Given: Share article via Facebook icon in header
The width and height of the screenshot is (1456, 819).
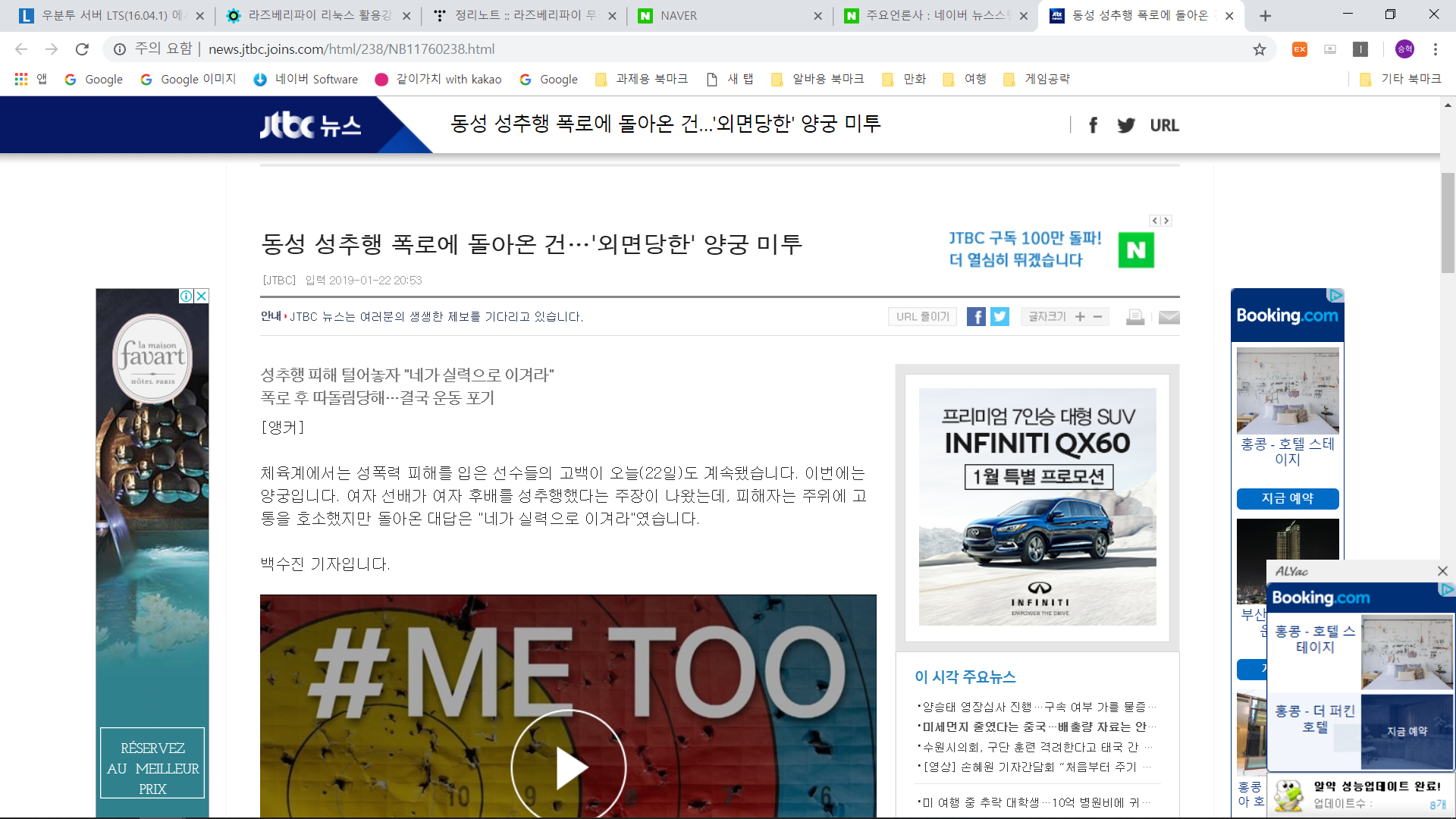Looking at the screenshot, I should [1093, 125].
